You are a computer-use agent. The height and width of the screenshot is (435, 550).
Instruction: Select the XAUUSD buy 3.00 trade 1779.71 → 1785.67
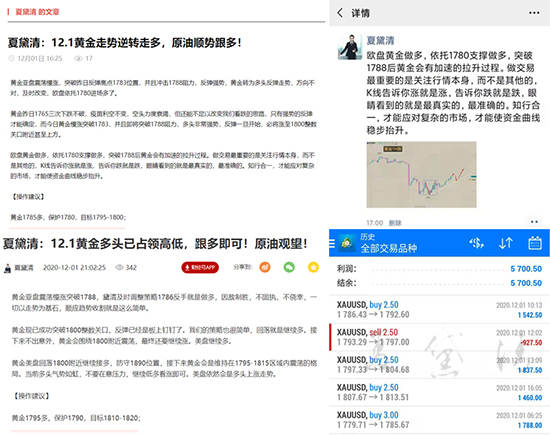tap(439, 420)
